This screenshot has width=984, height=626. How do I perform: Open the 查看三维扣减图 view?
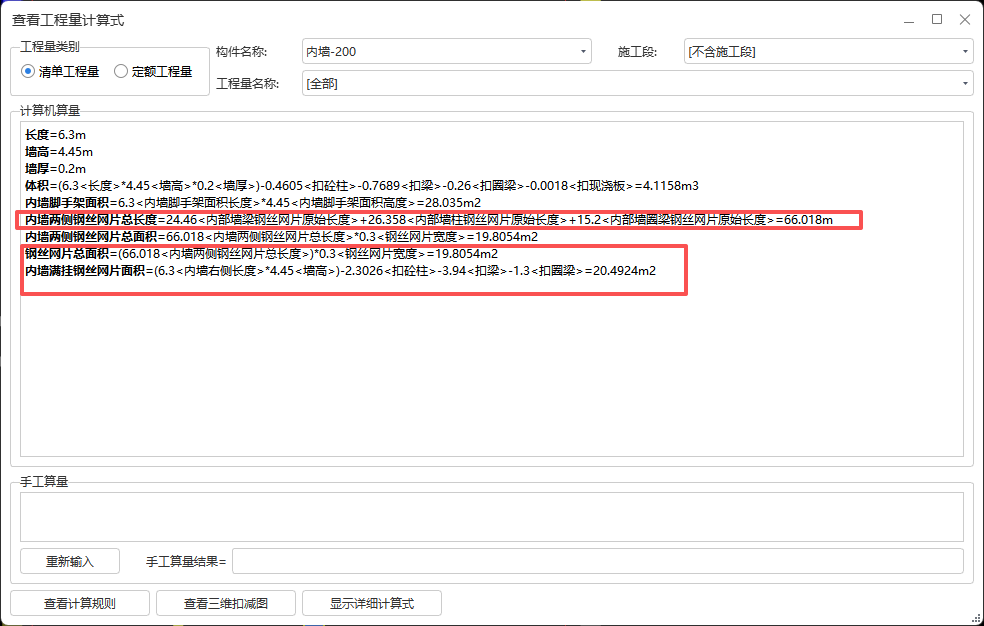pyautogui.click(x=226, y=603)
